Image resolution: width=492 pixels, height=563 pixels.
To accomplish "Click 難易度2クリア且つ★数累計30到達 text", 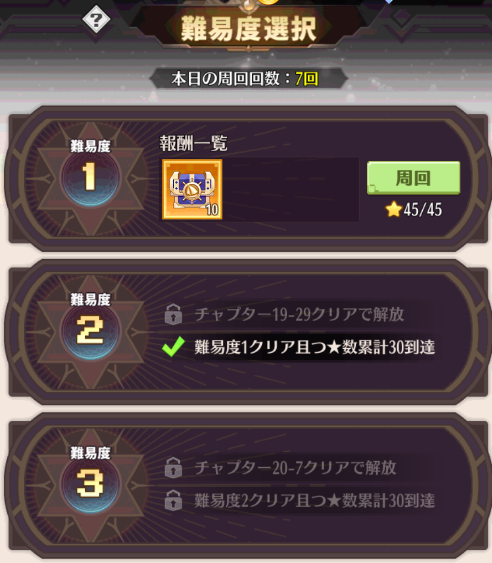I will 315,500.
